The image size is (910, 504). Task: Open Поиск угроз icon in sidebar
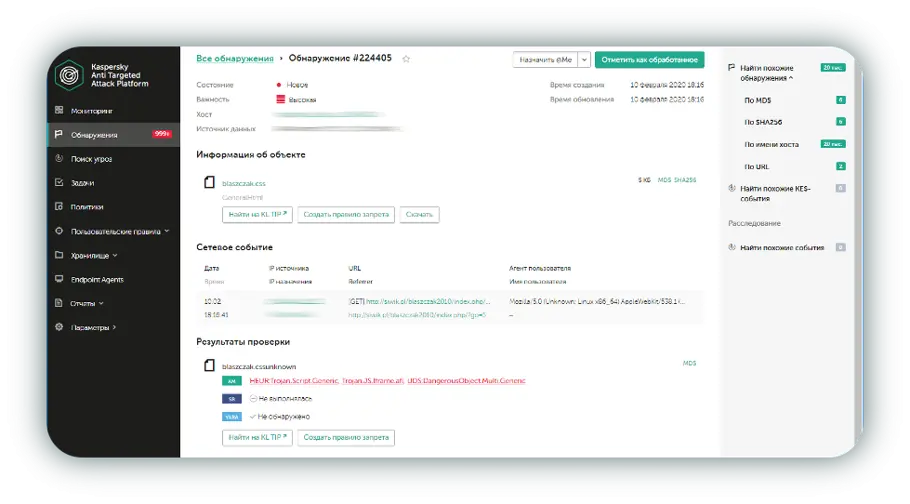[x=59, y=159]
